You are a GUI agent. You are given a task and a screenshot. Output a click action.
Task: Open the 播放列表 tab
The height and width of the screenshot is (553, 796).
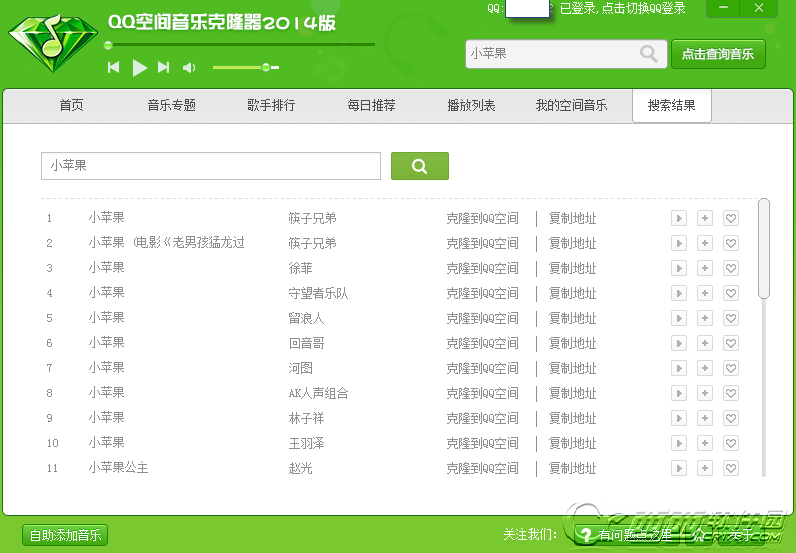[471, 105]
